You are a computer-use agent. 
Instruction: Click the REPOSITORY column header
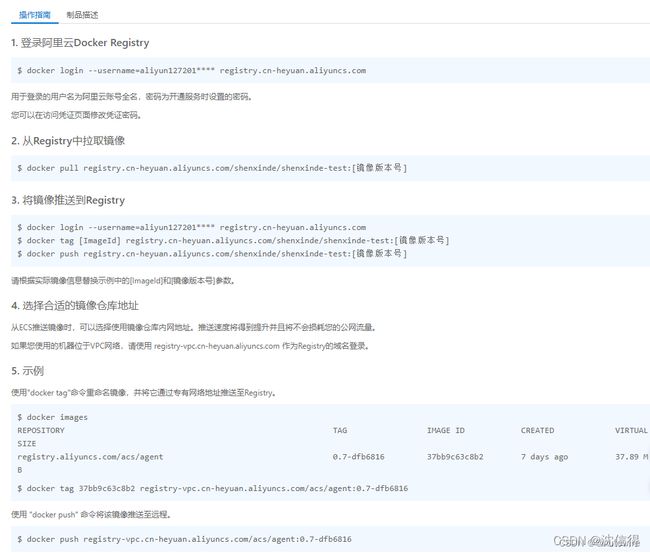point(41,430)
